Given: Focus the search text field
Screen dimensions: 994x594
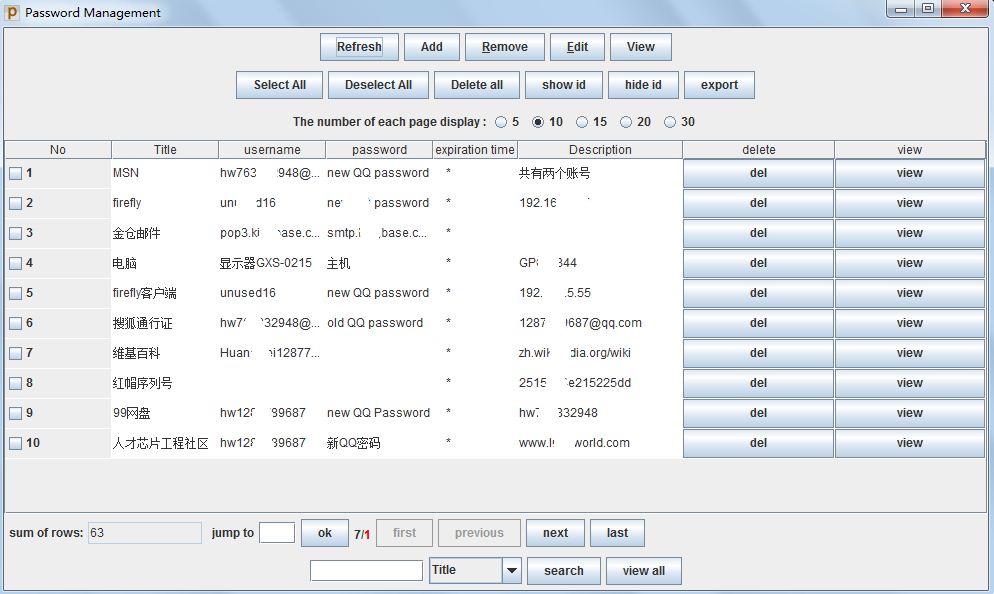Looking at the screenshot, I should [366, 571].
